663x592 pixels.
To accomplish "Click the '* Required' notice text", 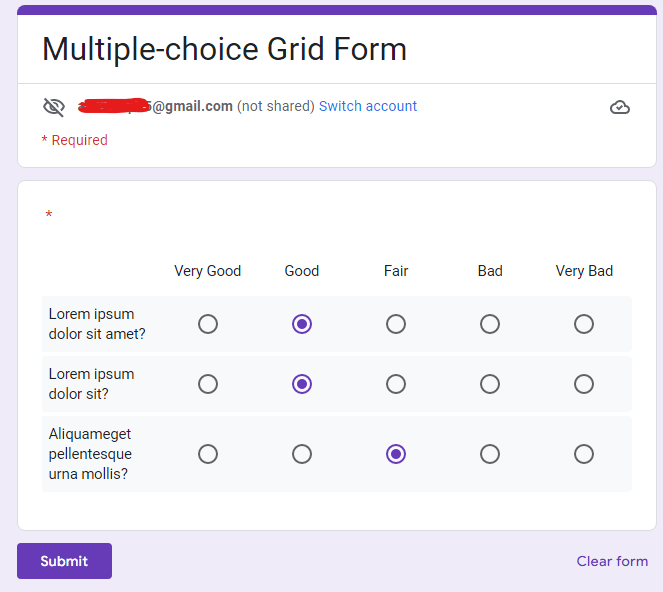I will click(x=74, y=140).
